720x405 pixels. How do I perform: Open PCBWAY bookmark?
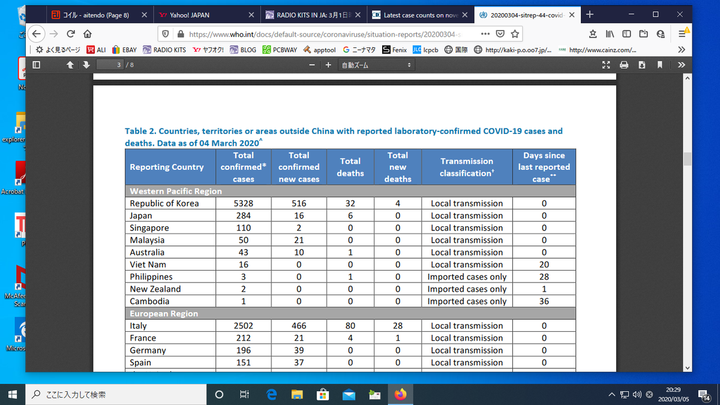pos(280,50)
